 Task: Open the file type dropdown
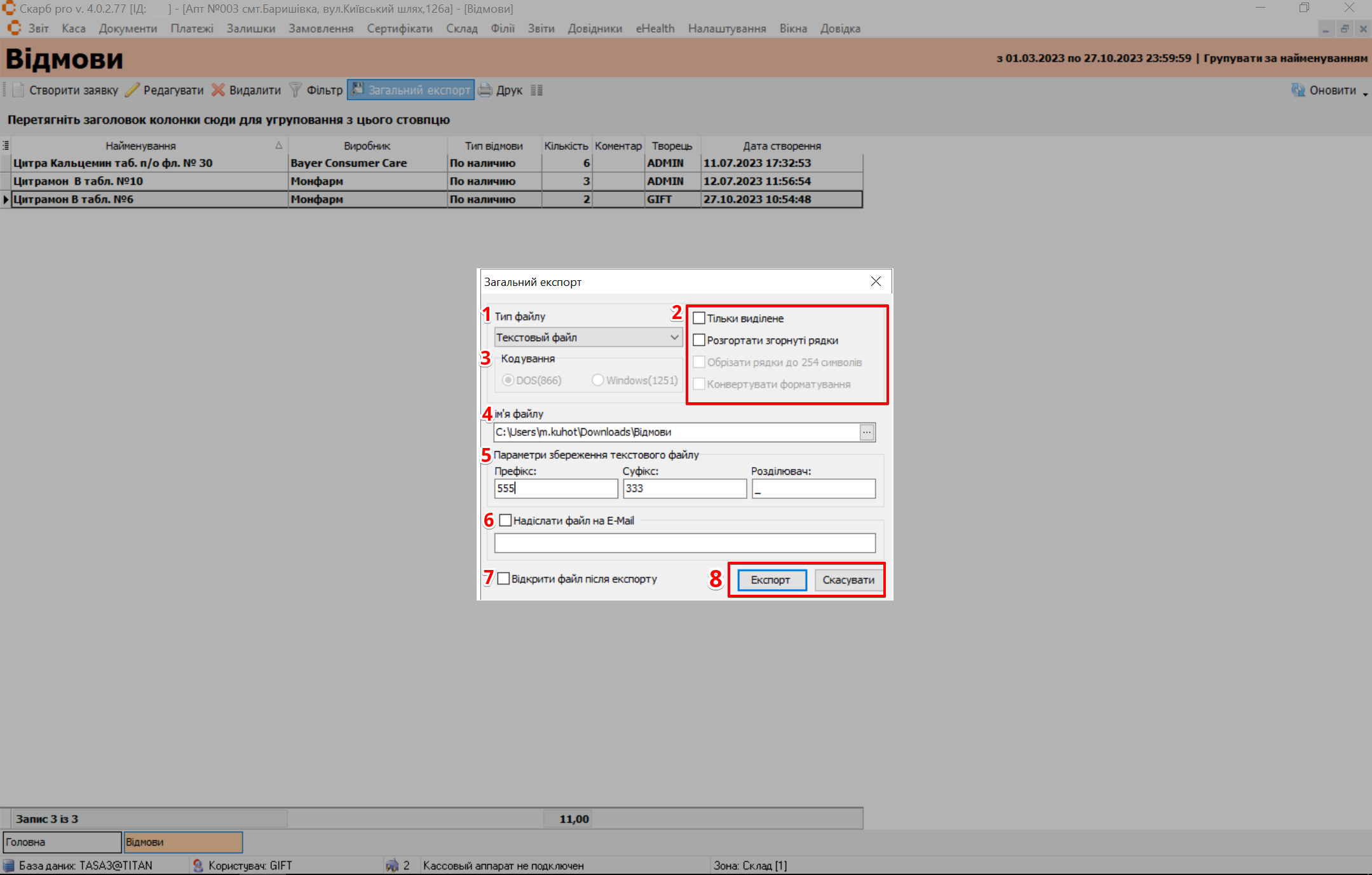(x=674, y=337)
